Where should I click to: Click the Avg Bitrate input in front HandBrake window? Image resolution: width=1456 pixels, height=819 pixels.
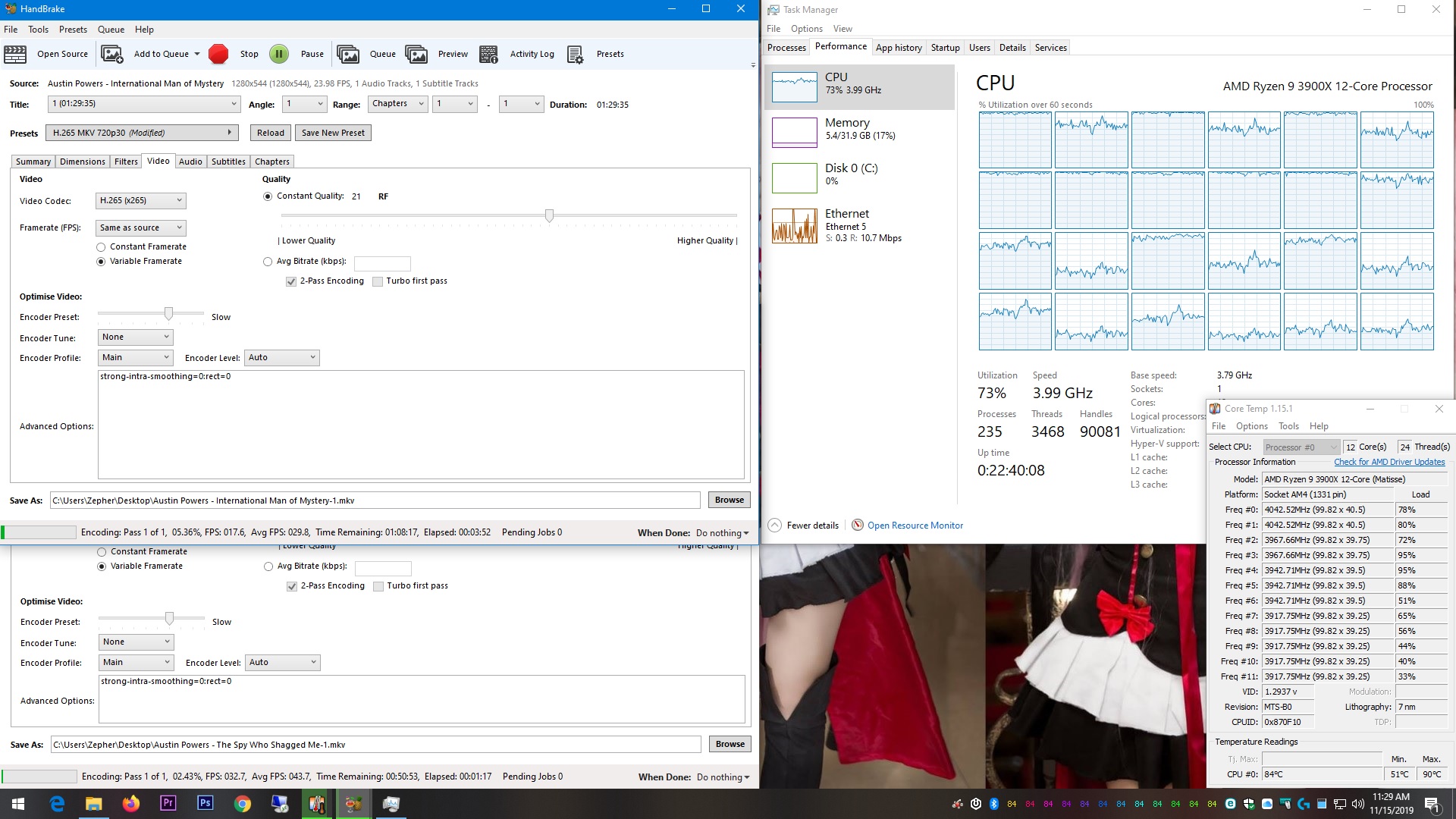382,263
